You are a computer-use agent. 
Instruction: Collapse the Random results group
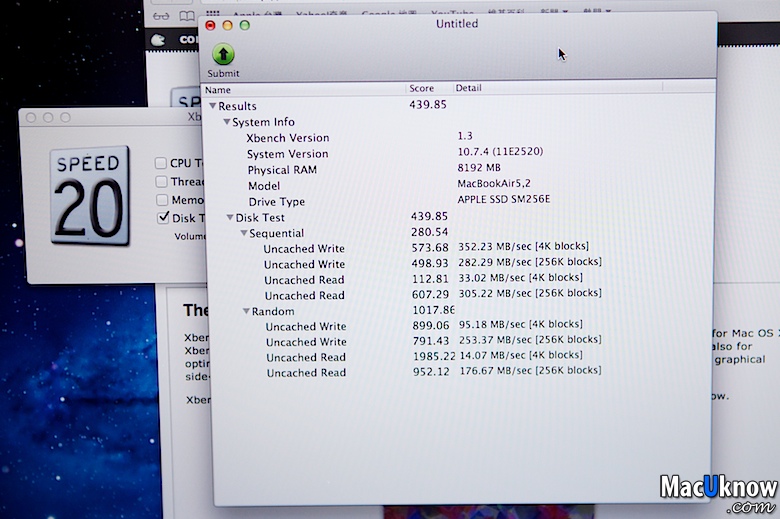pos(246,311)
